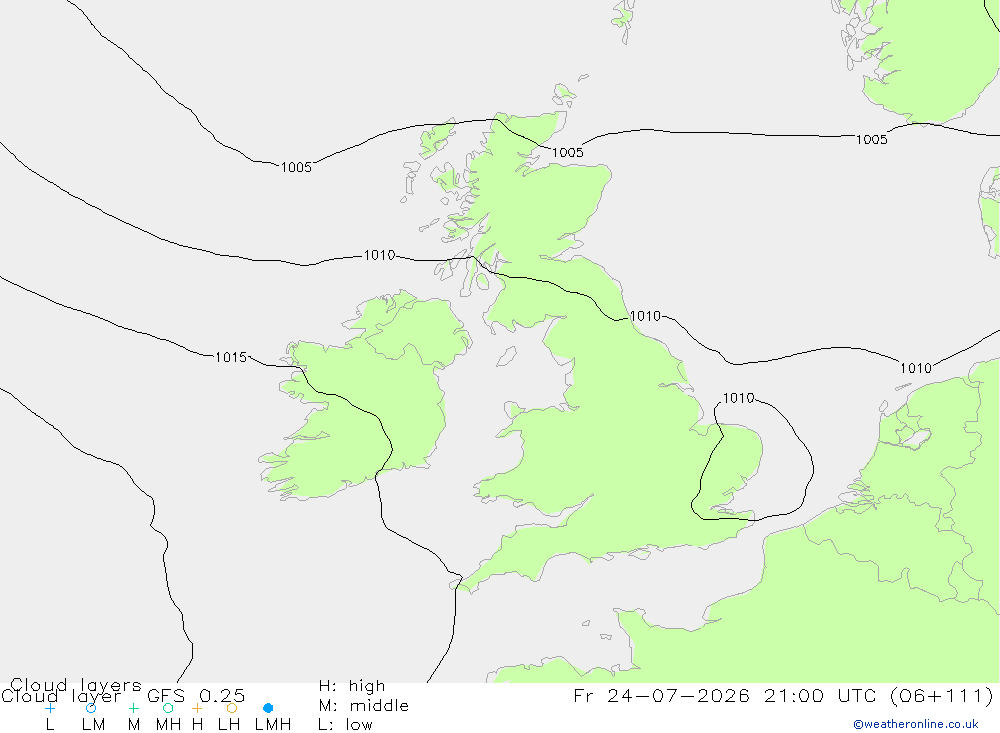The image size is (1000, 733).
Task: Click the green plus M cloud symbol
Action: pos(133,708)
